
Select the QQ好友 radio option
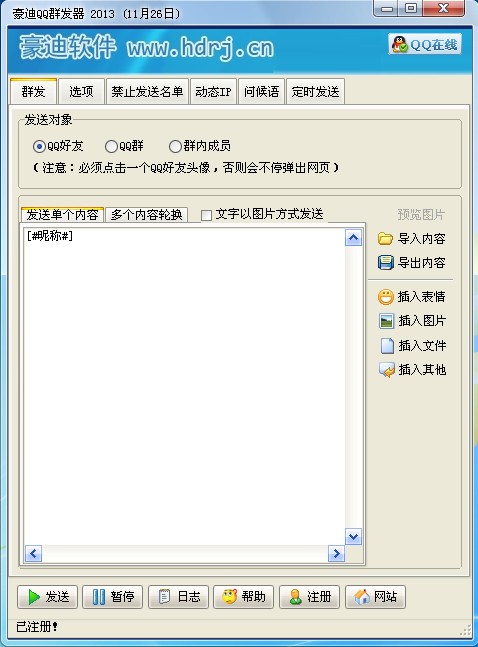pos(39,146)
